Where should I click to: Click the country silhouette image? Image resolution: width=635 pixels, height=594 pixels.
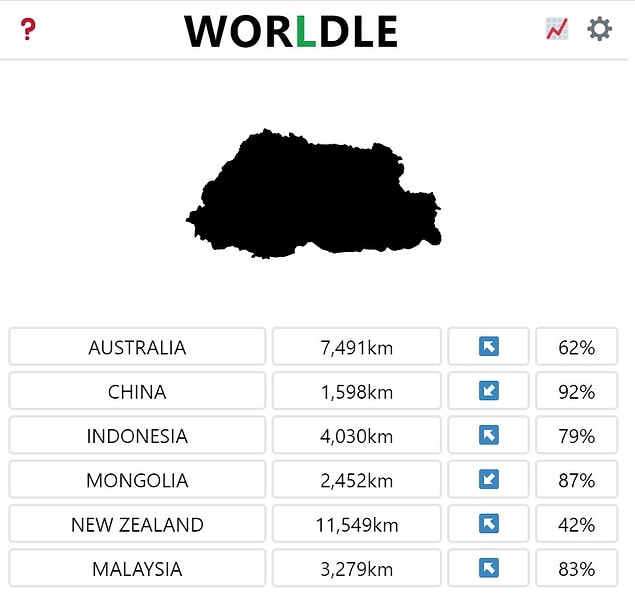pyautogui.click(x=313, y=194)
